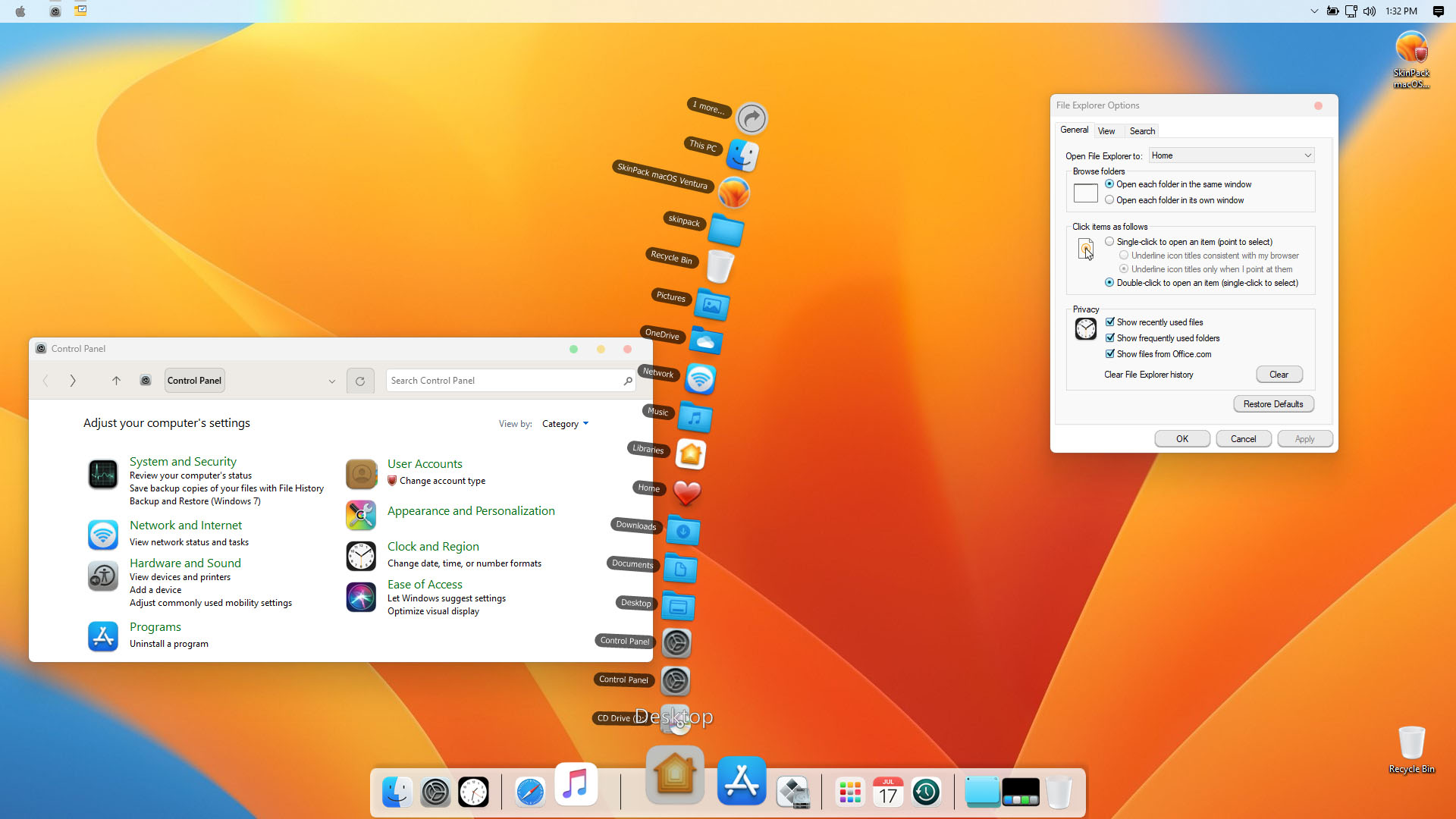Open the View by Category dropdown
The width and height of the screenshot is (1456, 819).
pyautogui.click(x=565, y=424)
